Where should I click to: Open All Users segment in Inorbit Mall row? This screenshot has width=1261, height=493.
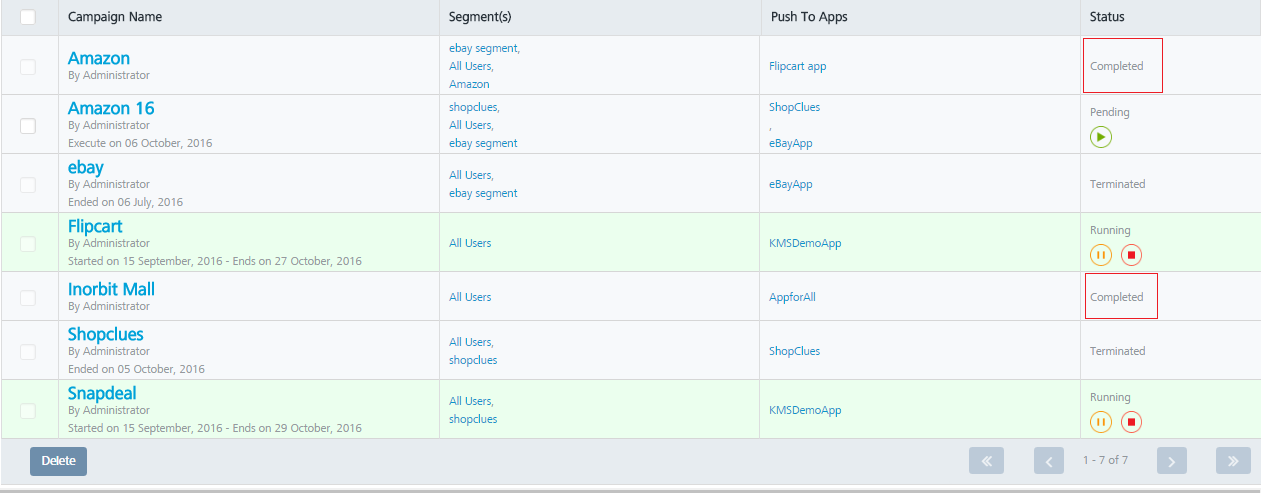470,297
